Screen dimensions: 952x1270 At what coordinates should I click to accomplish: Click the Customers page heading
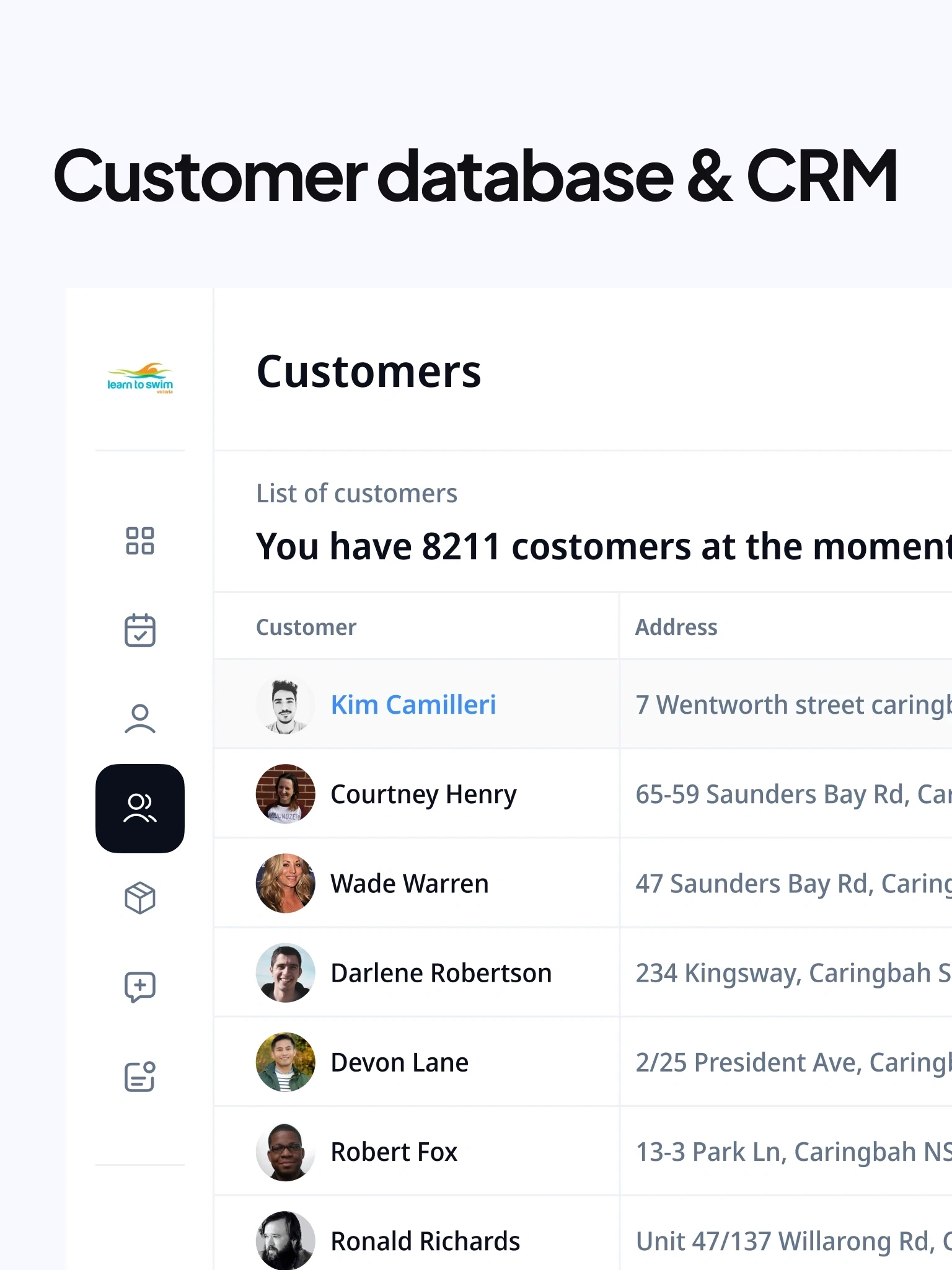coord(369,372)
